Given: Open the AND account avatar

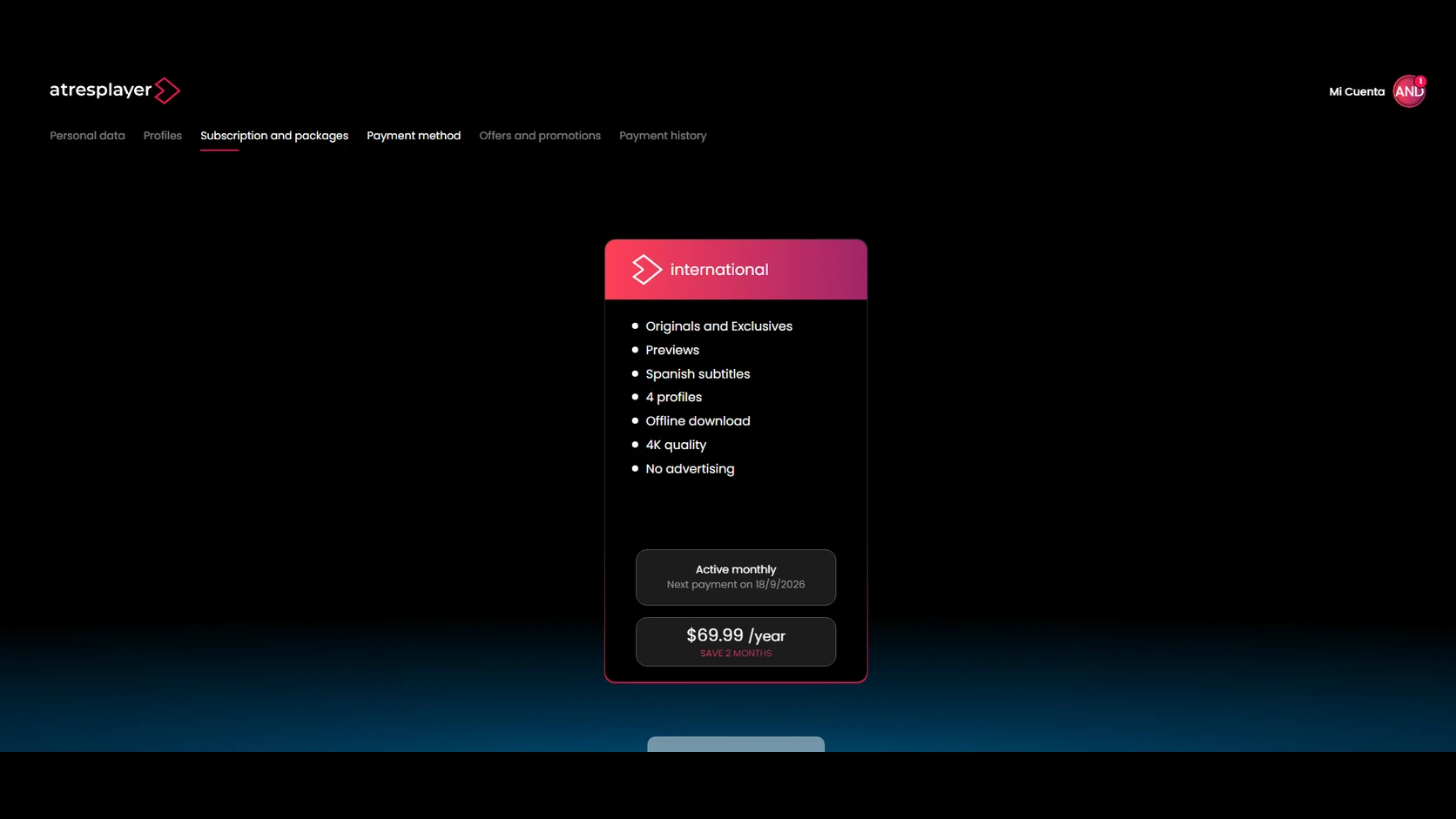Looking at the screenshot, I should point(1408,91).
